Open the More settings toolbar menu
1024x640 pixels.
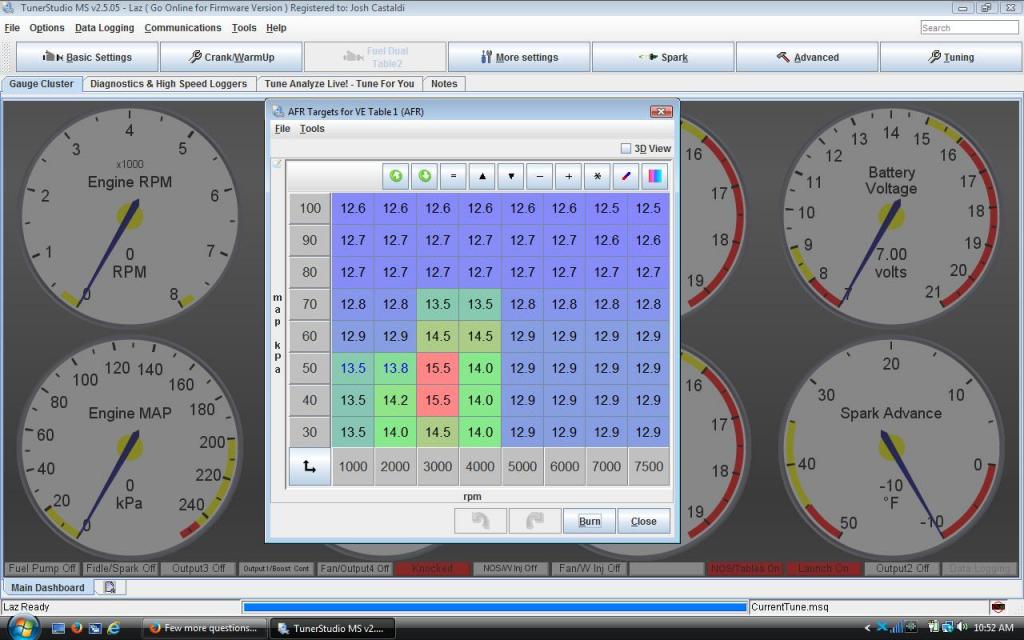[x=519, y=57]
